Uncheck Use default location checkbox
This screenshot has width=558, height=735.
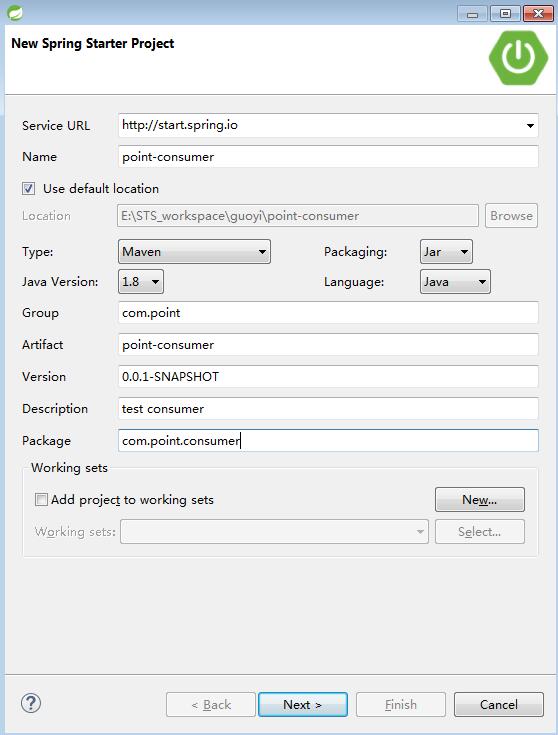[x=28, y=188]
